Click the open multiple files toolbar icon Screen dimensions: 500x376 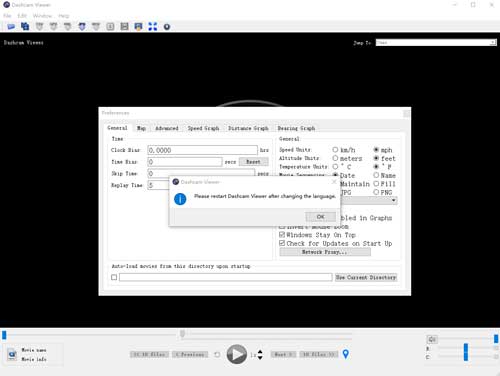(x=25, y=26)
